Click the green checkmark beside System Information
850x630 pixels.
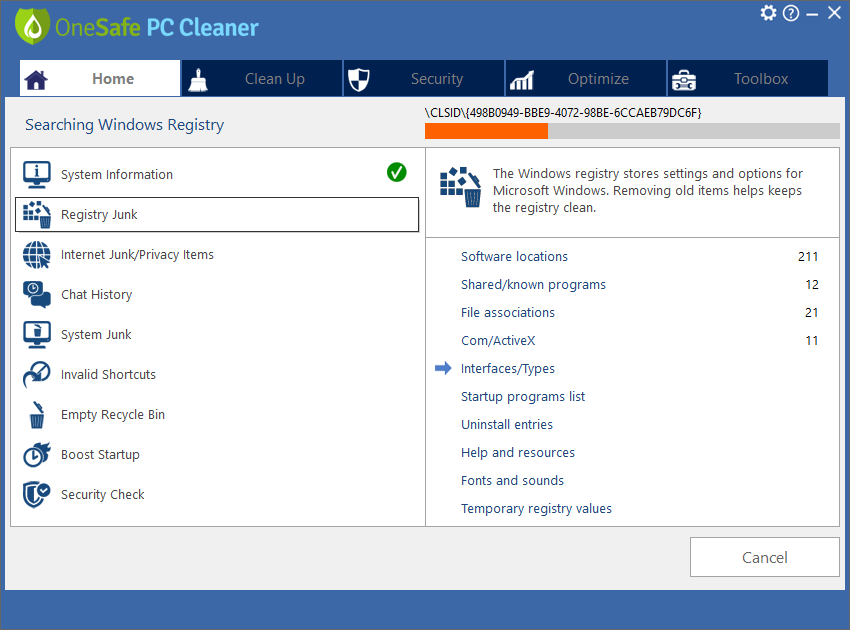[397, 172]
